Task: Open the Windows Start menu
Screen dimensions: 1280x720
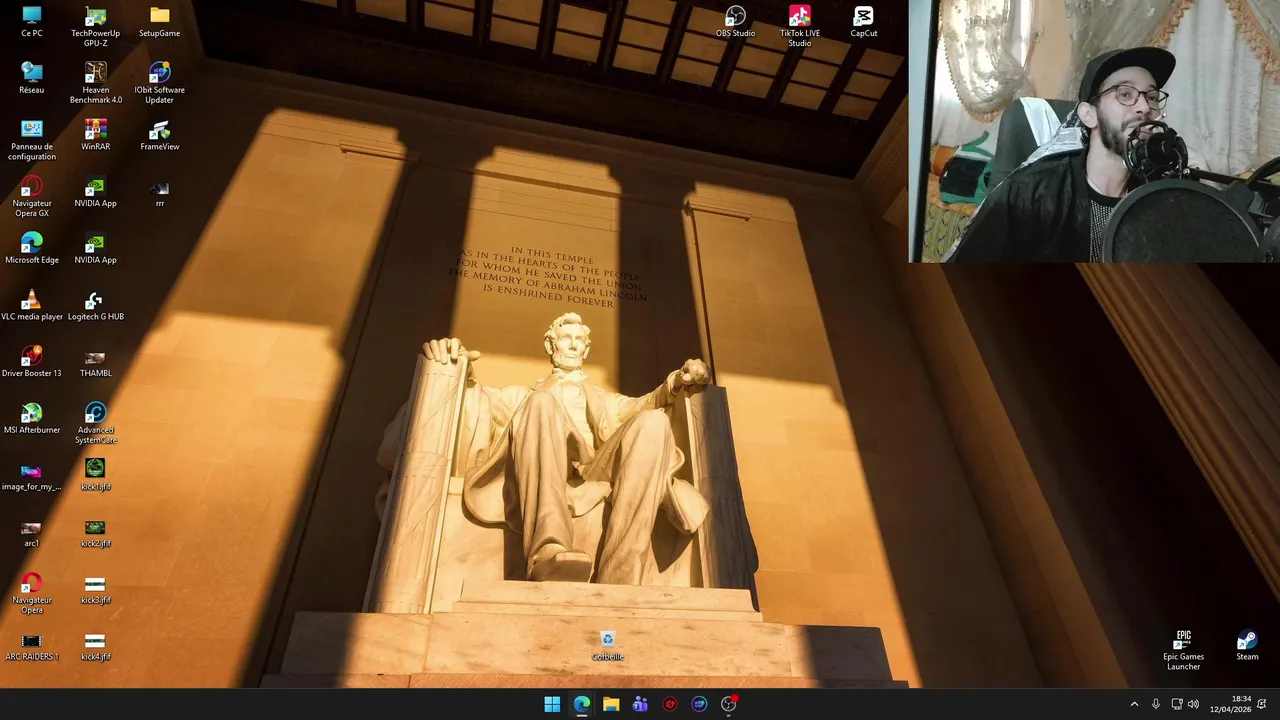Action: point(552,704)
